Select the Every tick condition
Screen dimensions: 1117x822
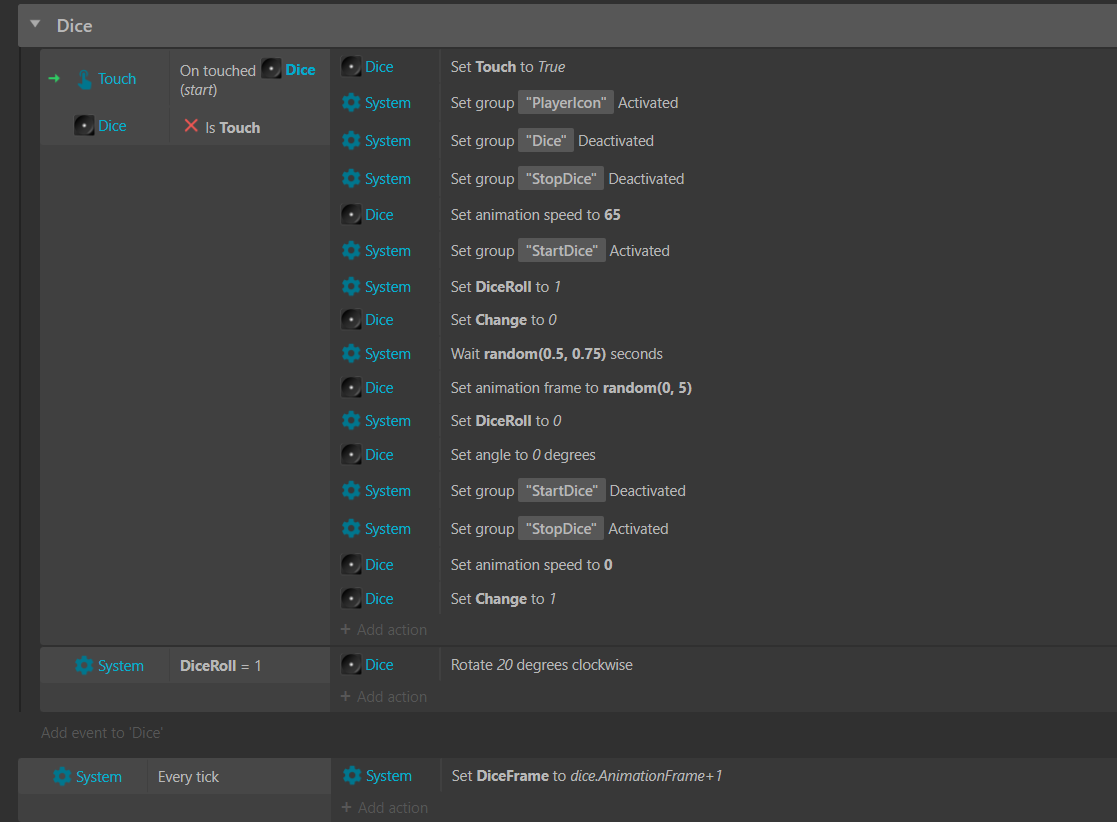click(x=188, y=777)
